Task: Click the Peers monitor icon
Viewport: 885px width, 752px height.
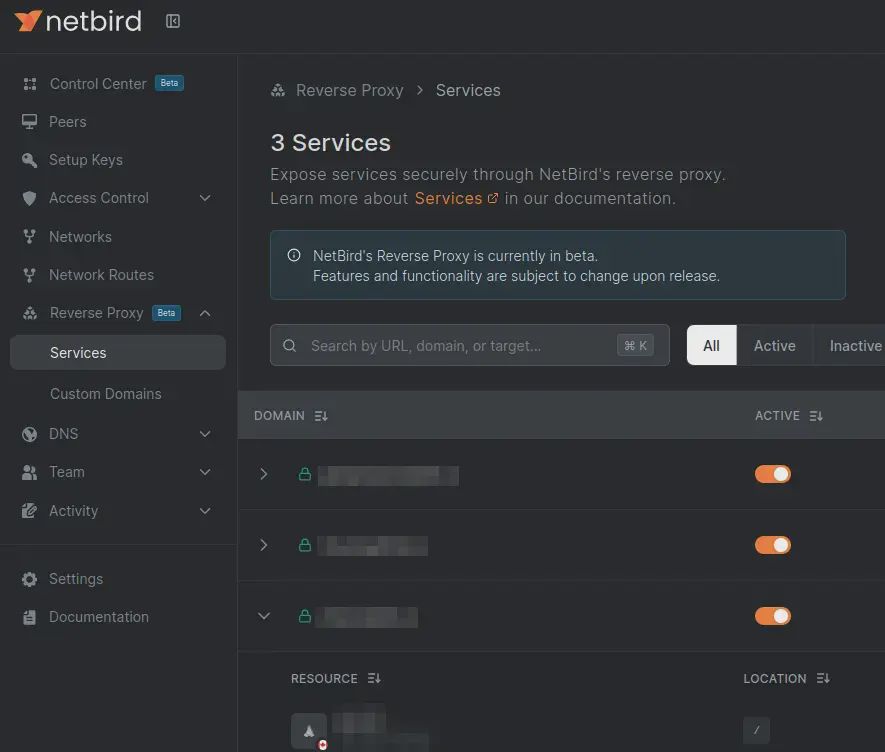Action: click(x=30, y=122)
